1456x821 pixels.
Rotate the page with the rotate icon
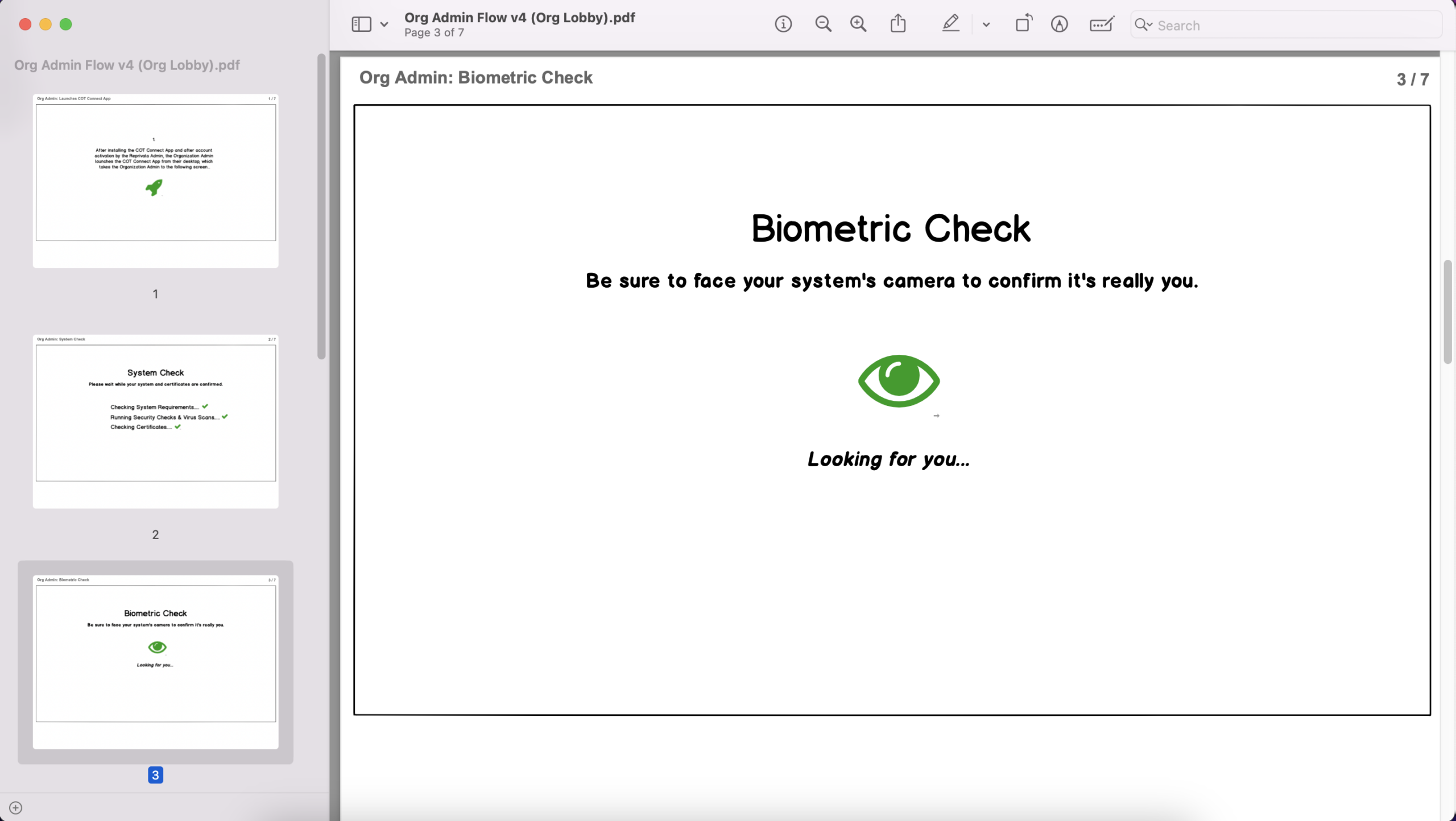(x=1024, y=24)
